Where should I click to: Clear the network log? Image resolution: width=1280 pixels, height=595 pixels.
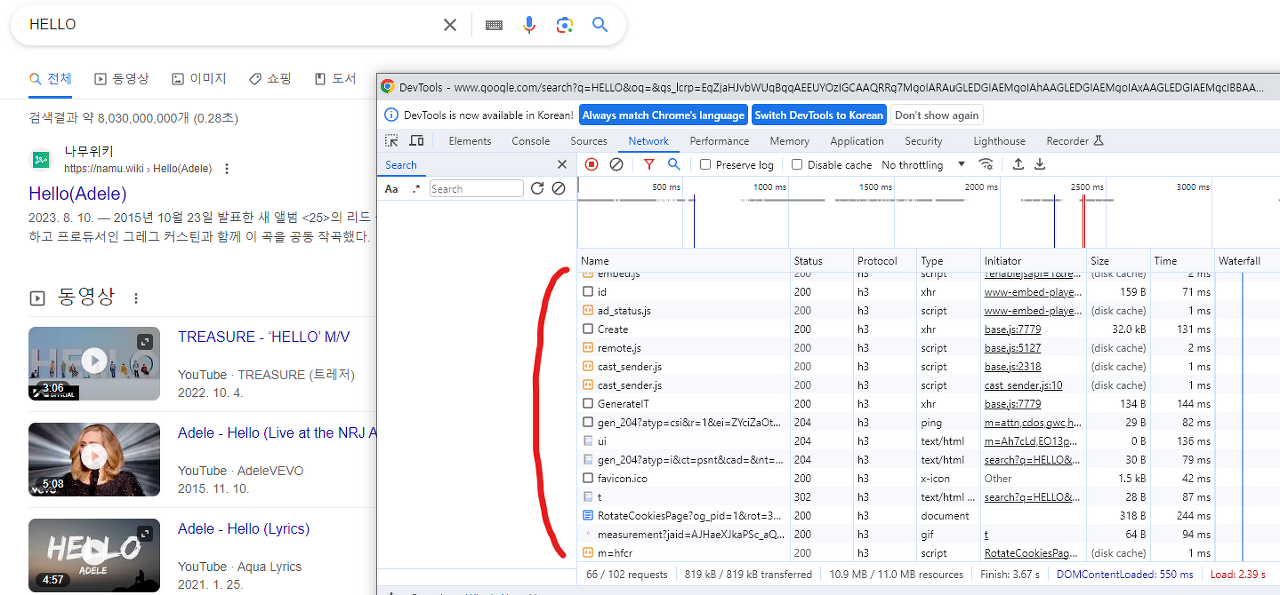click(616, 164)
